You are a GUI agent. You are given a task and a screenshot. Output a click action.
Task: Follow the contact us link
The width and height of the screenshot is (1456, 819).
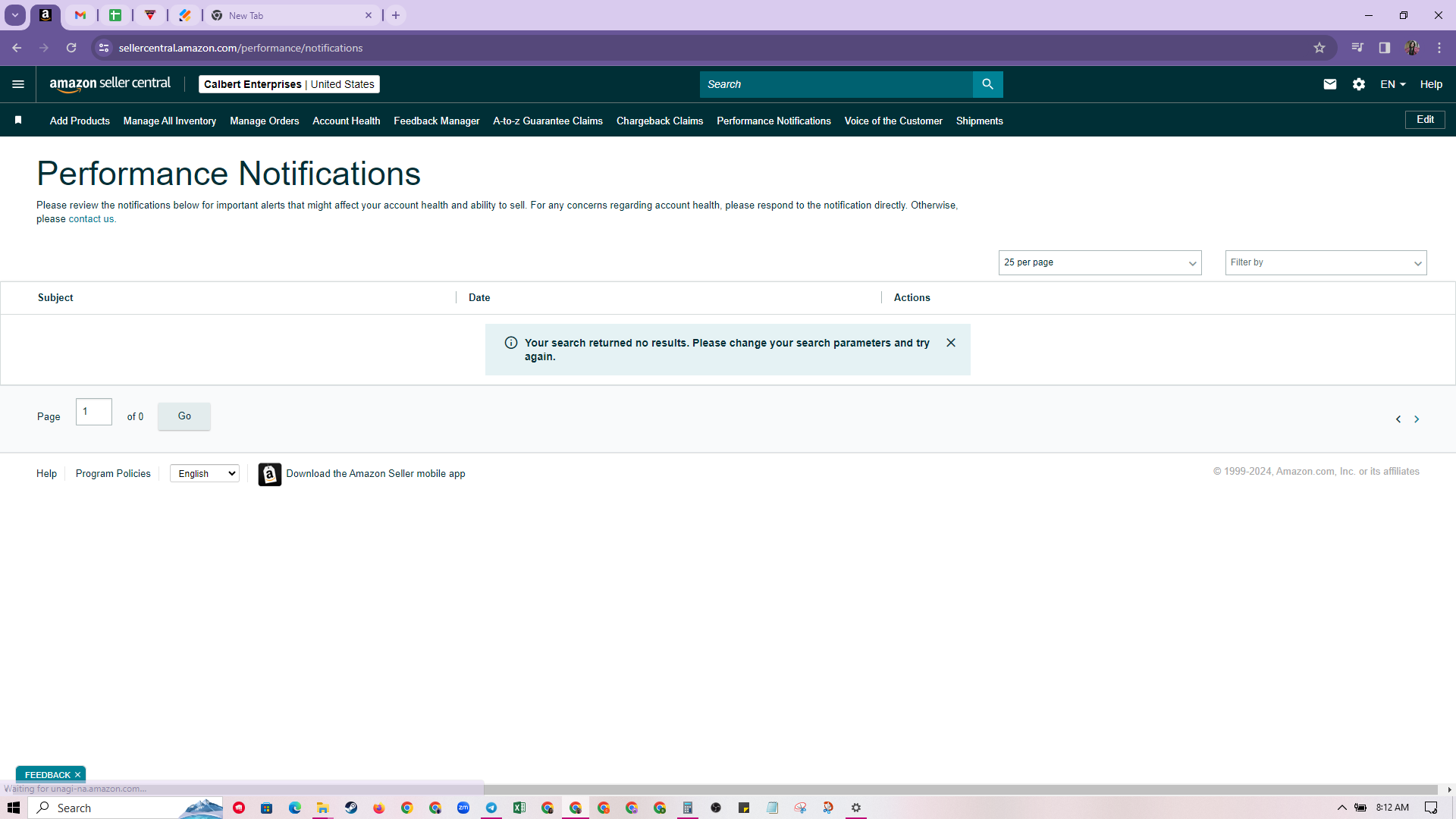[x=91, y=219]
